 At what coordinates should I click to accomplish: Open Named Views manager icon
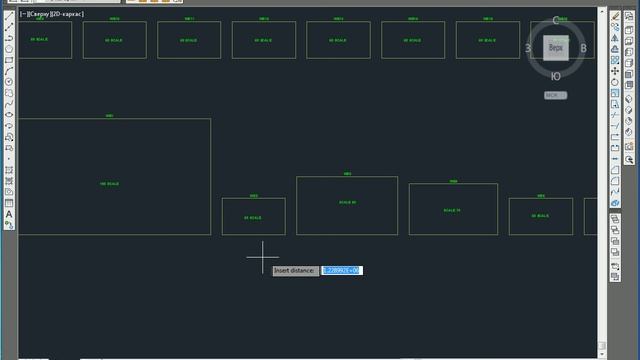click(x=629, y=16)
